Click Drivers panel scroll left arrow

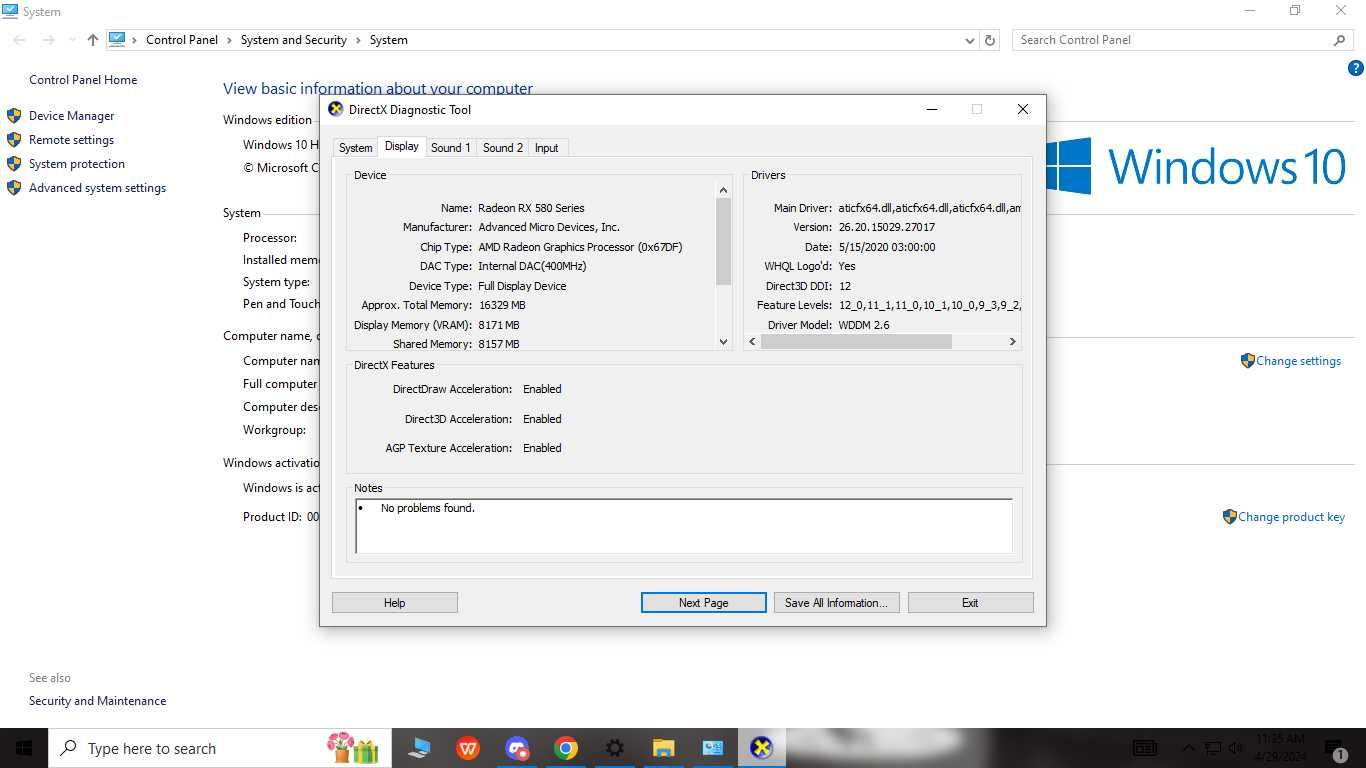753,342
